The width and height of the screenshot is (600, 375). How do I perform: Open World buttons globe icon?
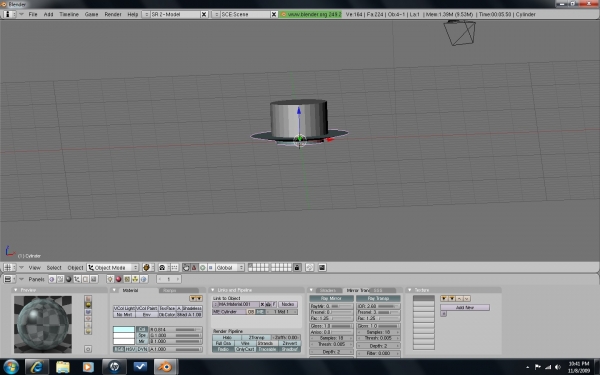point(143,279)
